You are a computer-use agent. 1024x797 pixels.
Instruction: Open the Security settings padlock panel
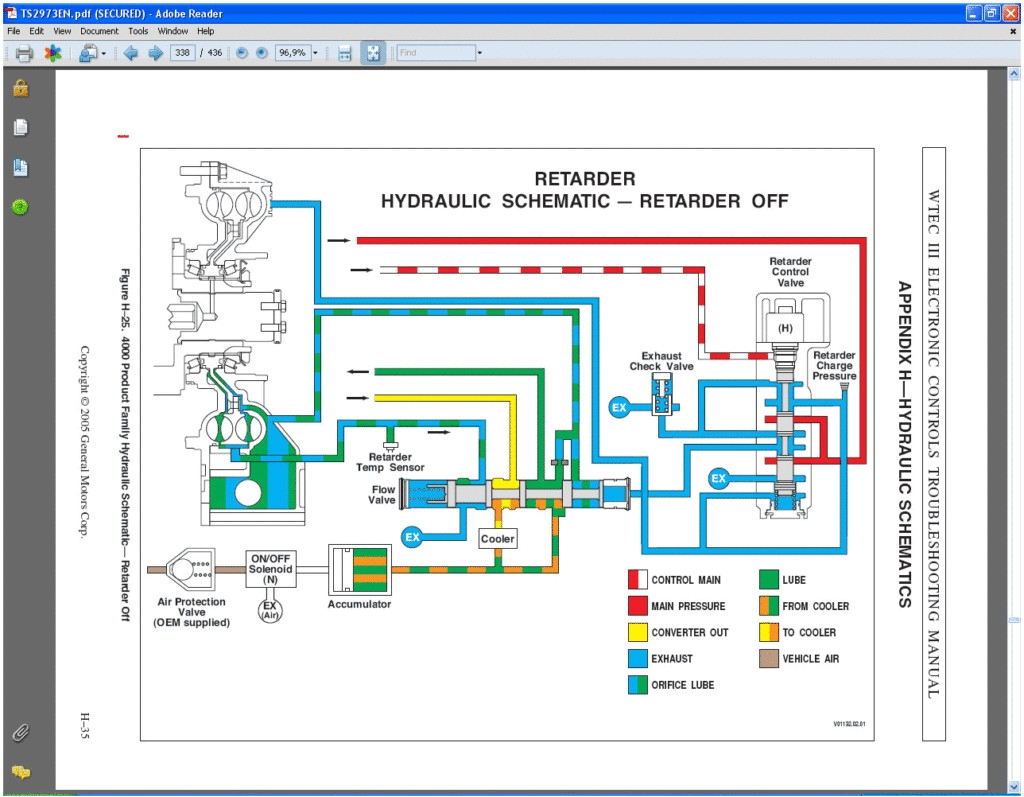20,87
